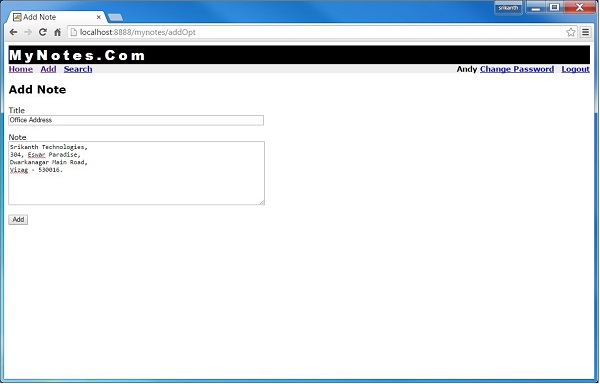This screenshot has height=384, width=600.
Task: Log out using Logout link
Action: click(x=576, y=69)
